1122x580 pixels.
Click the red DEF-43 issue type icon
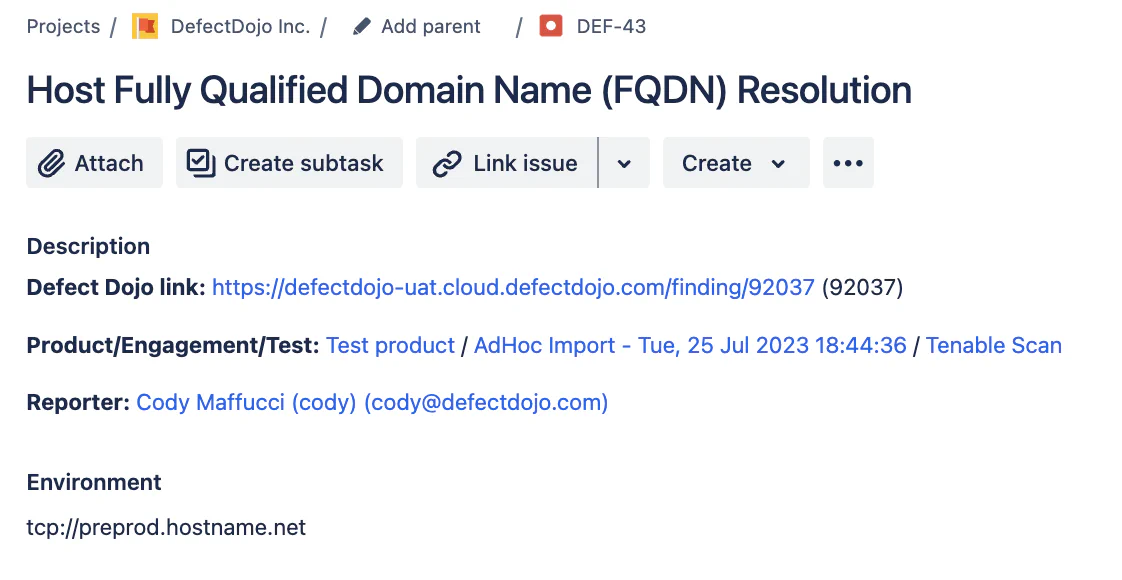pyautogui.click(x=551, y=27)
